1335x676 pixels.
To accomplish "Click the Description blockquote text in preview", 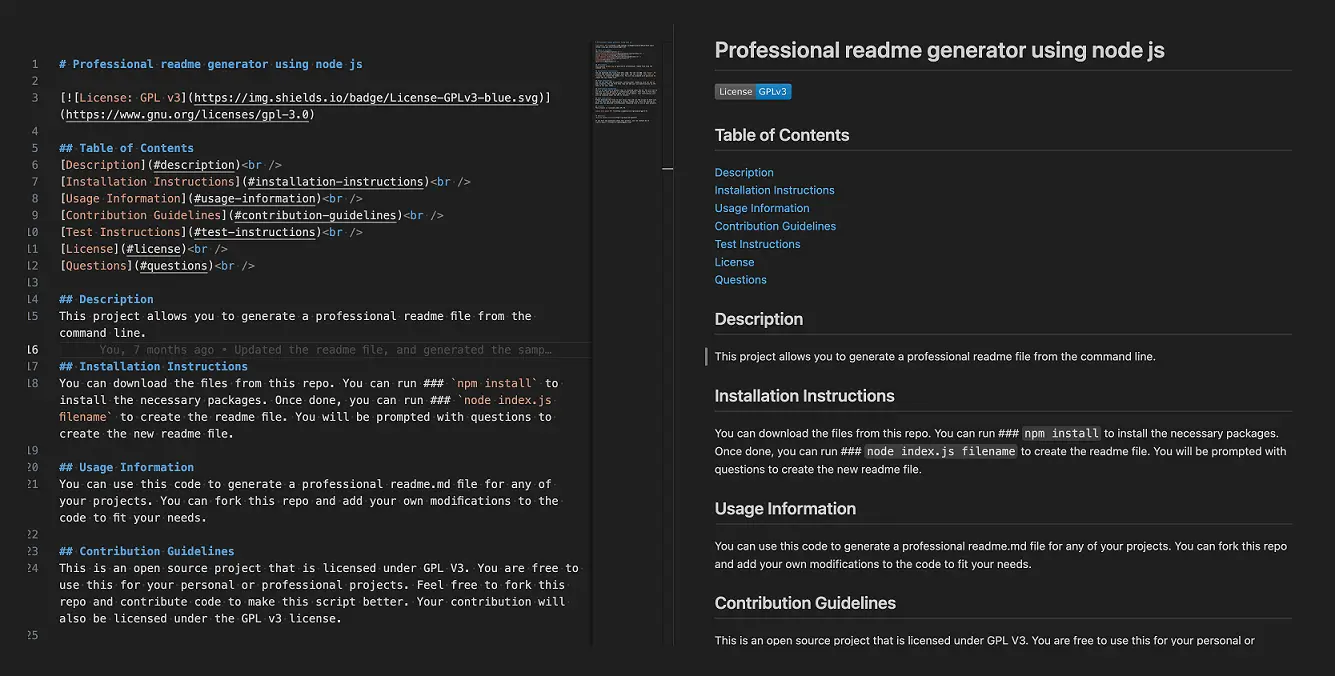I will tap(936, 355).
